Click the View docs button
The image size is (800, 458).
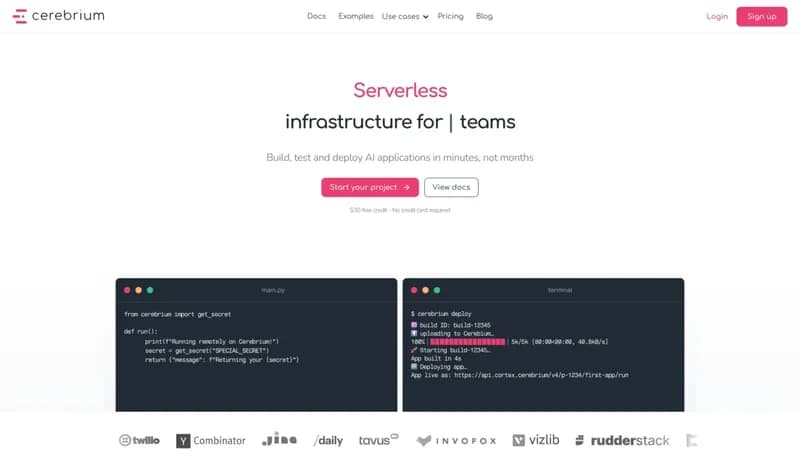click(451, 187)
